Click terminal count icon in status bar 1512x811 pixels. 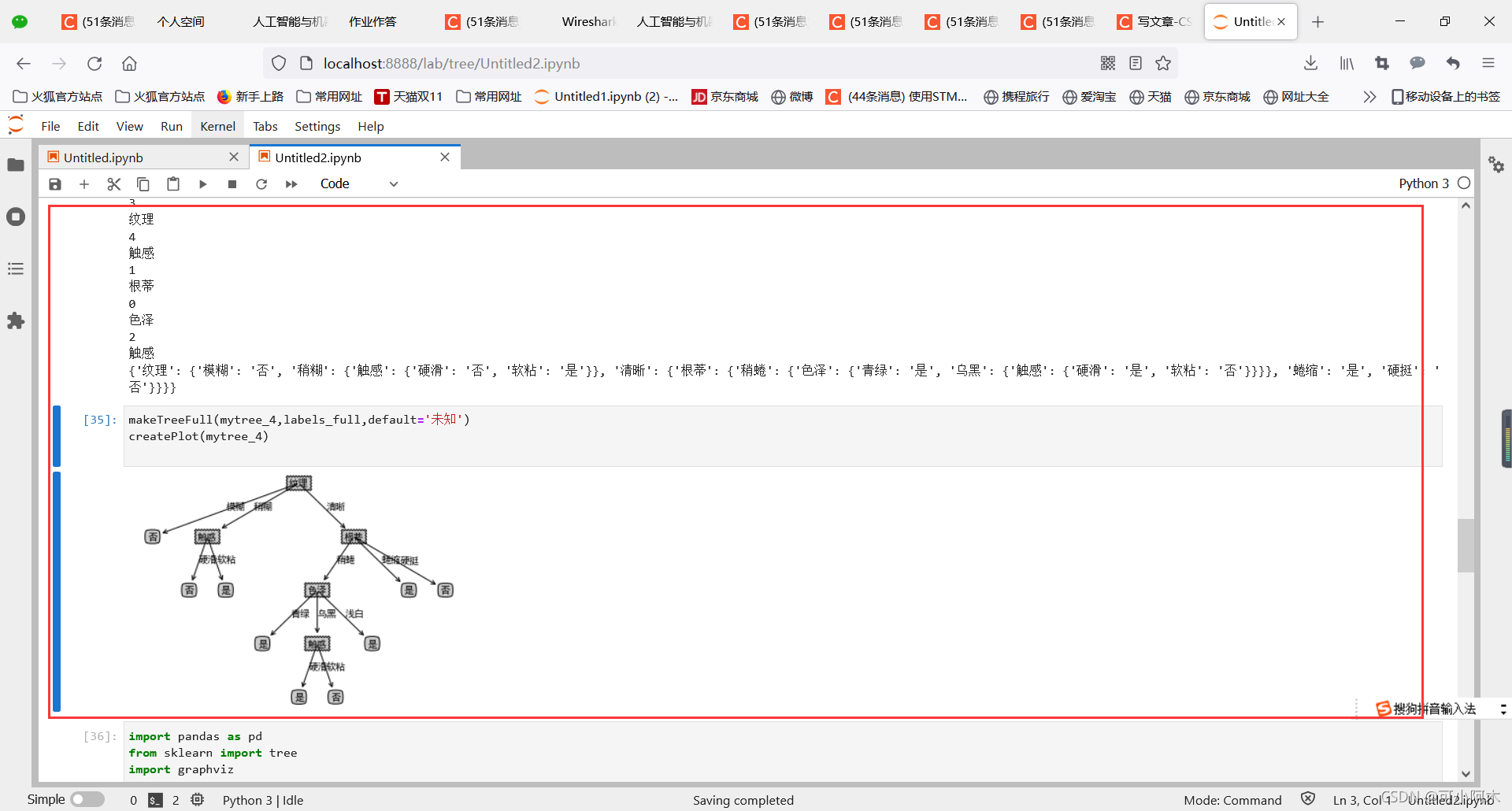(156, 800)
